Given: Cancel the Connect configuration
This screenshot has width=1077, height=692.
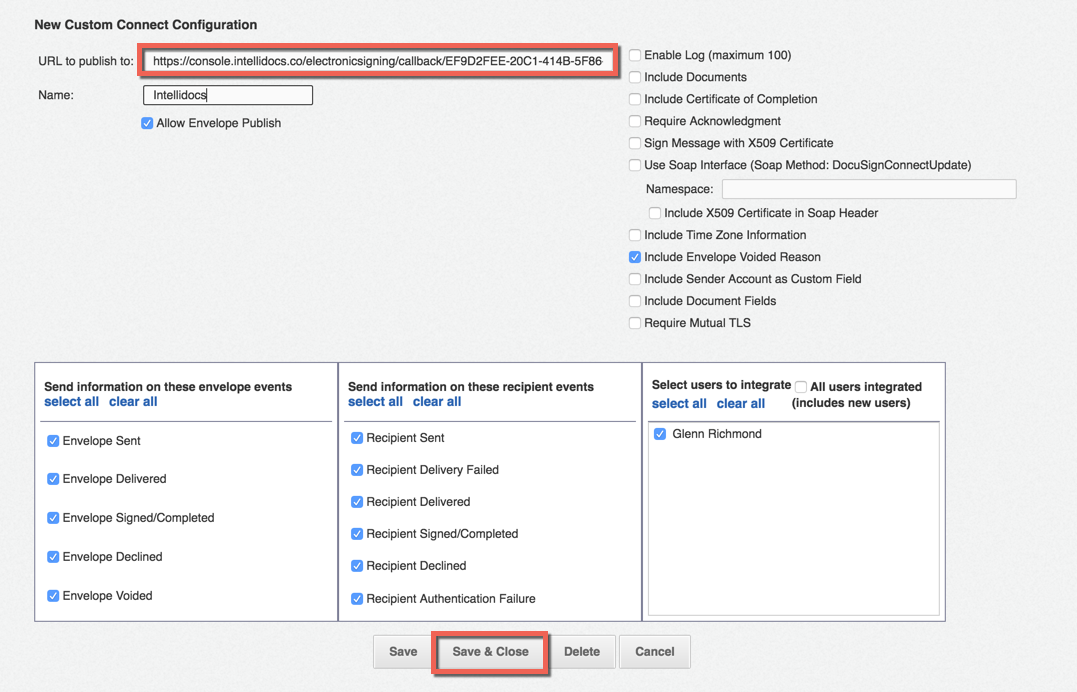Looking at the screenshot, I should [x=655, y=652].
